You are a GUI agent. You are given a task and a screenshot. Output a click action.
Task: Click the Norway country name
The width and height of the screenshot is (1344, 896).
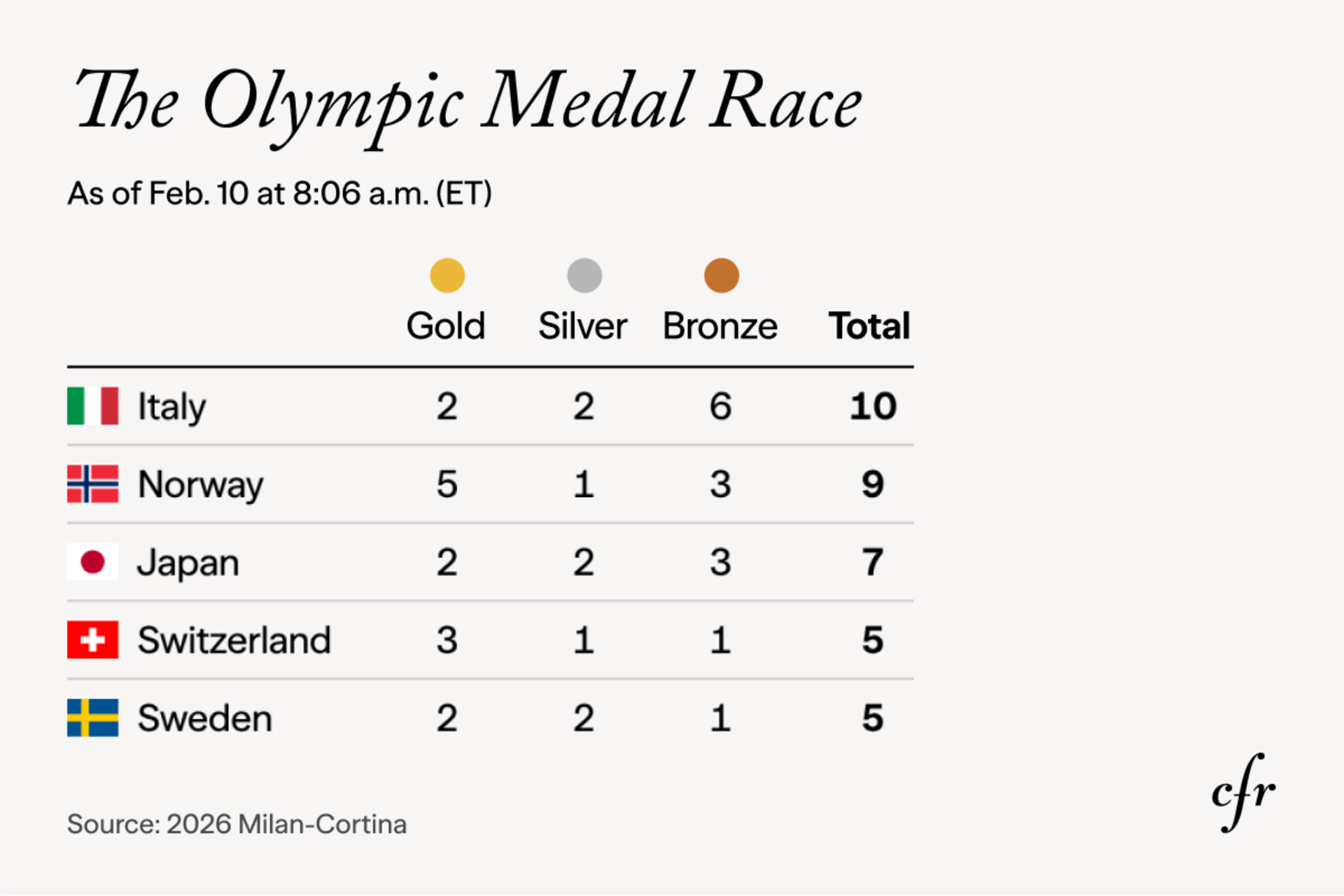pyautogui.click(x=201, y=484)
